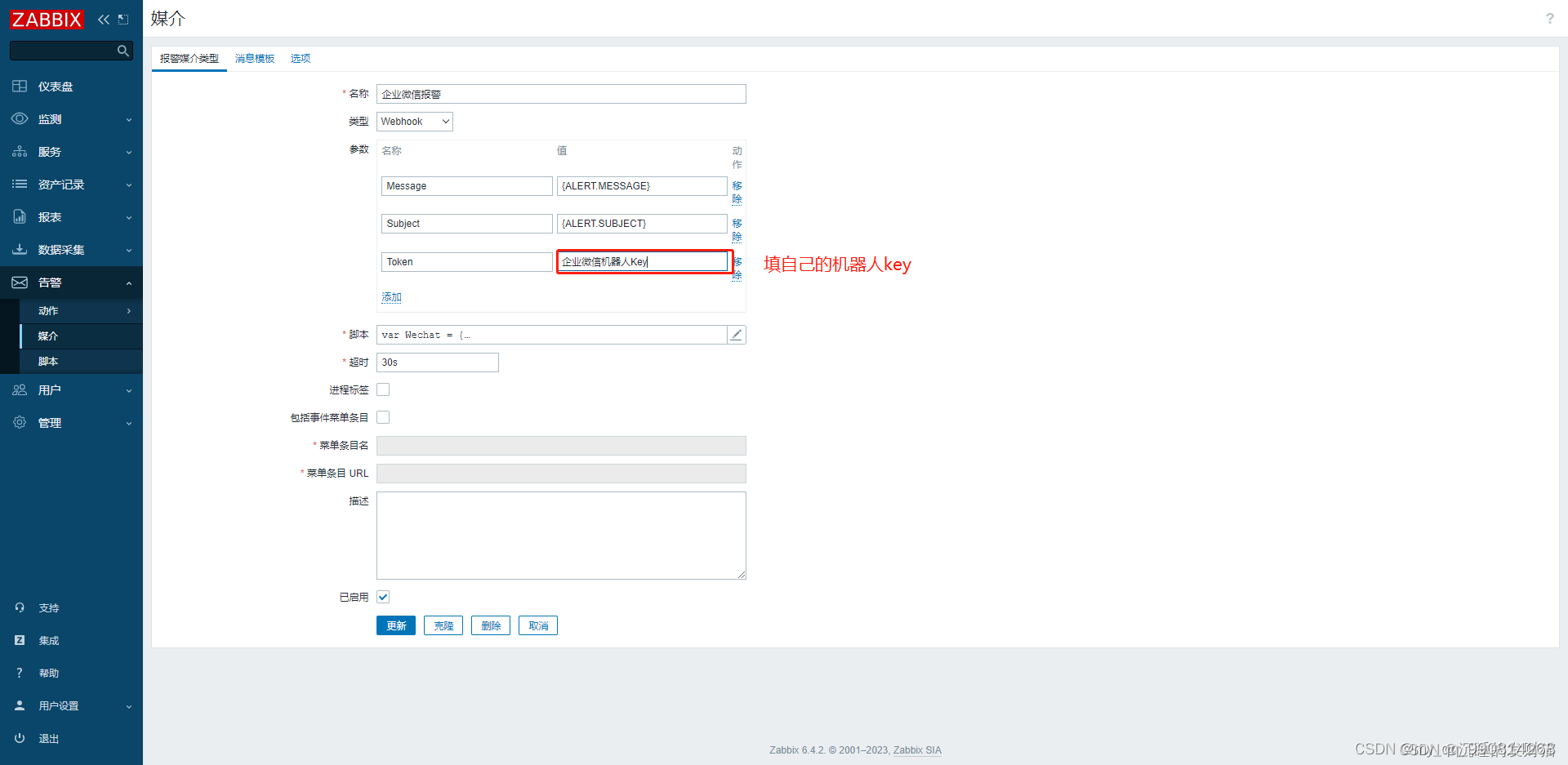The height and width of the screenshot is (765, 1568).
Task: Expand the 管理 menu chevron
Action: 129,424
